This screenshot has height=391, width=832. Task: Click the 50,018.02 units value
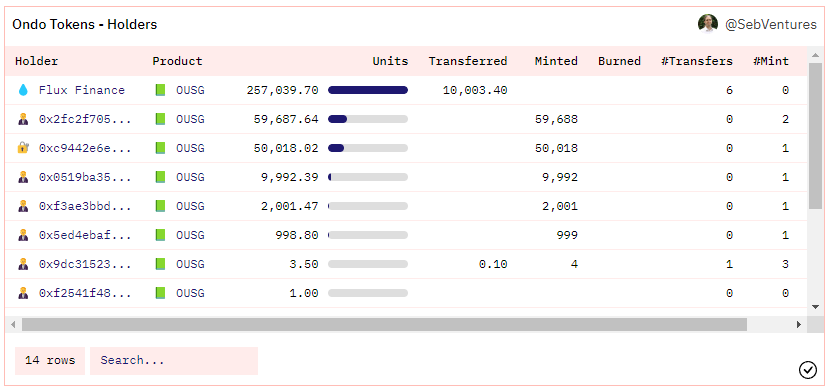286,148
